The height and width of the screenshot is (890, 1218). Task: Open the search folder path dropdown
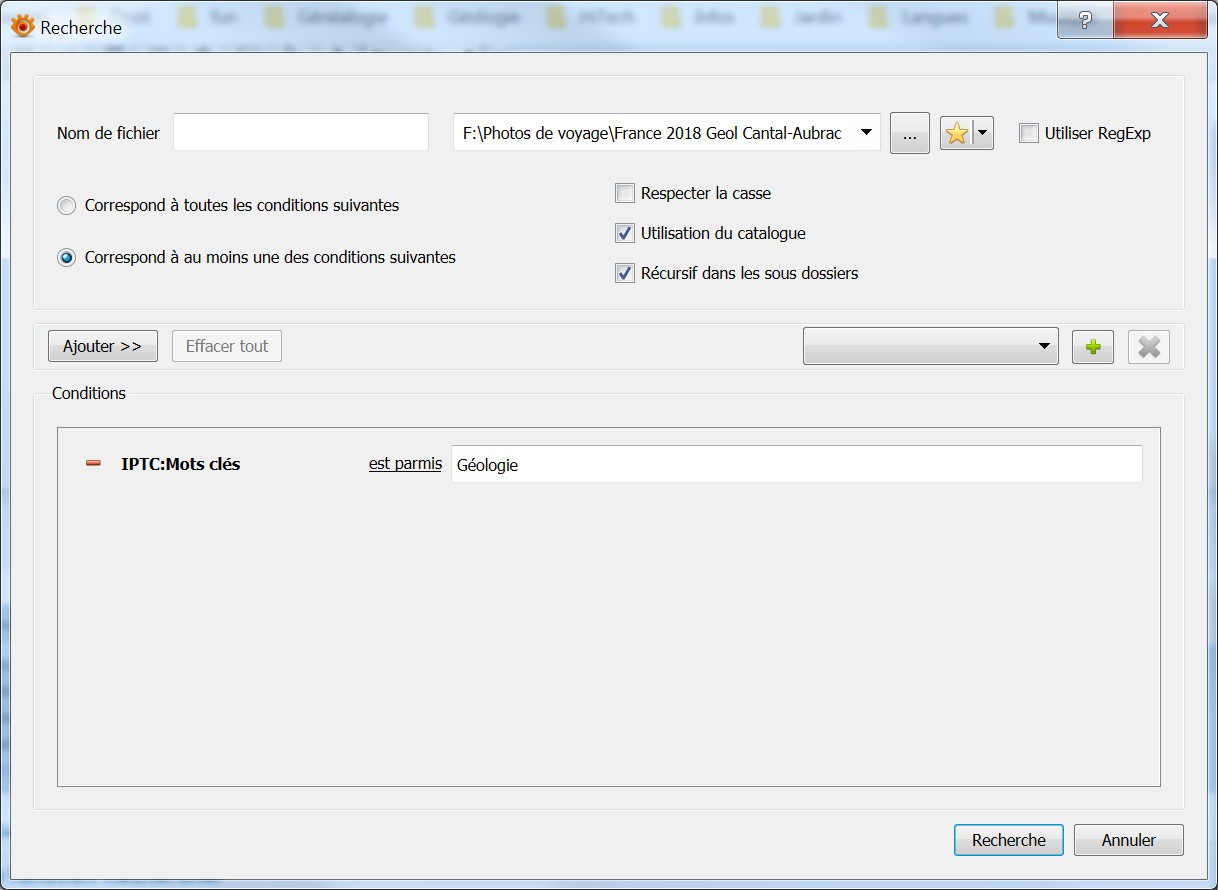point(866,133)
